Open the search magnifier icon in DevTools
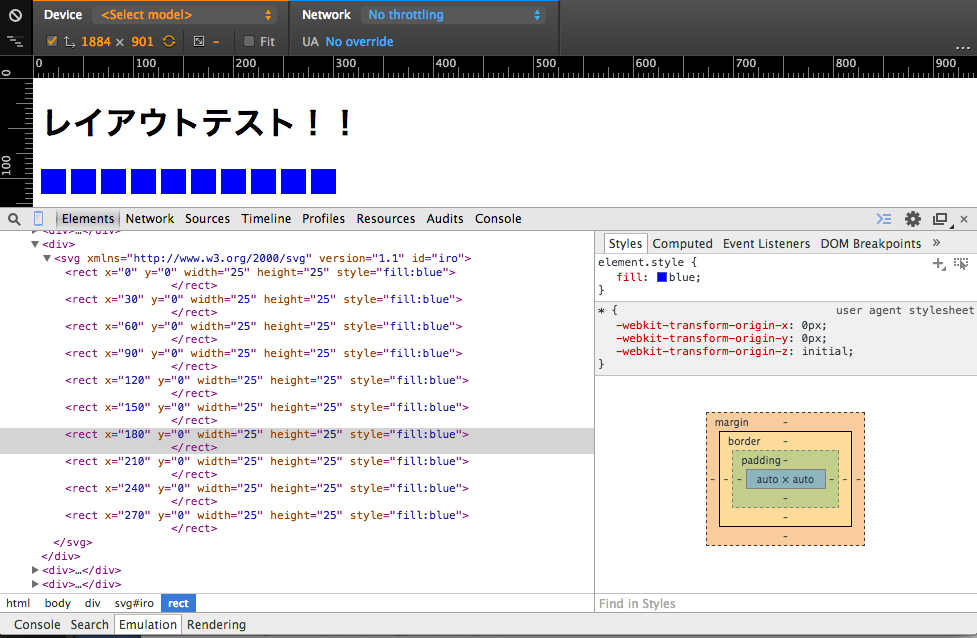The image size is (977, 638). pos(14,219)
